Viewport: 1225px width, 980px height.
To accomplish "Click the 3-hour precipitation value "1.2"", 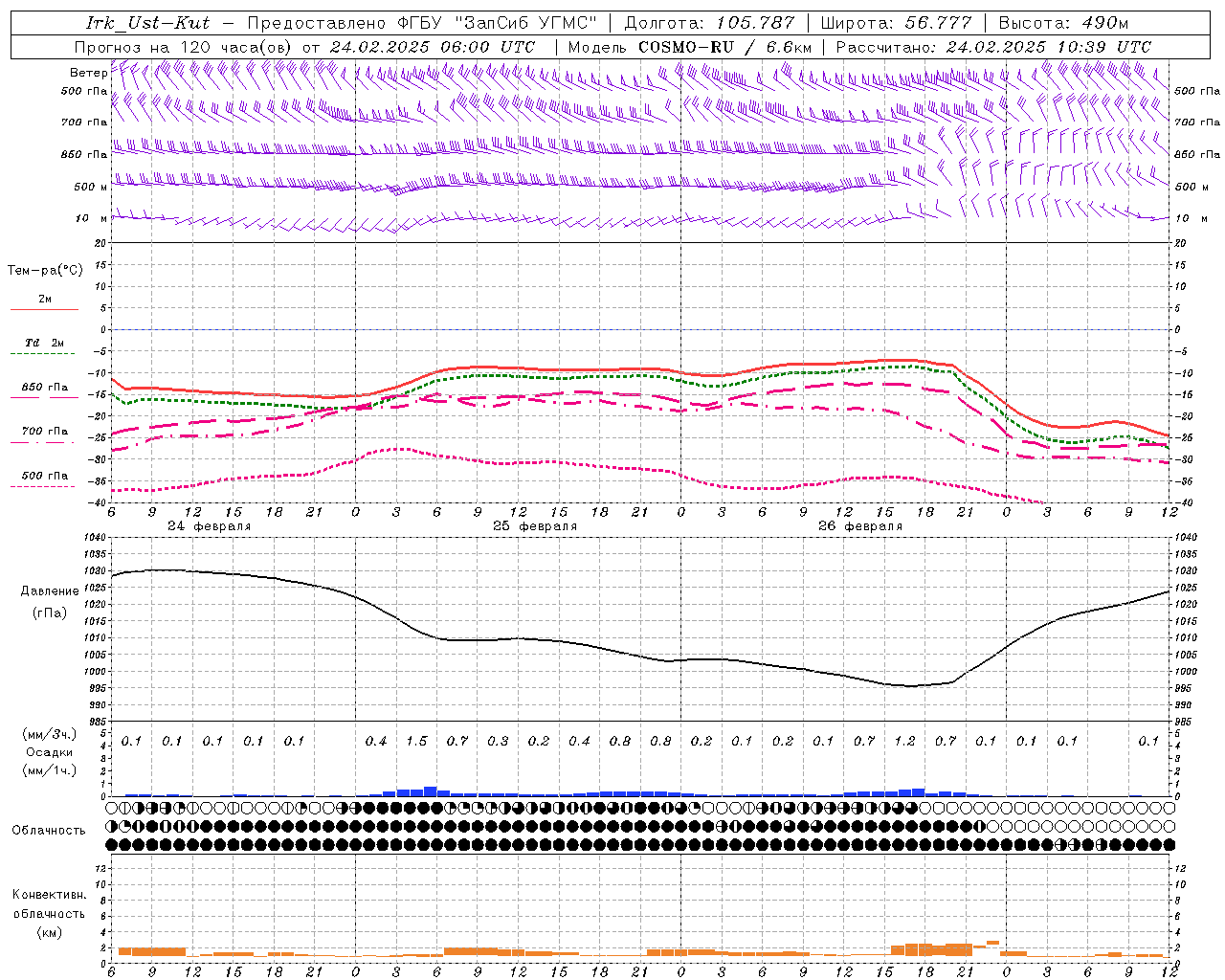I will point(904,742).
